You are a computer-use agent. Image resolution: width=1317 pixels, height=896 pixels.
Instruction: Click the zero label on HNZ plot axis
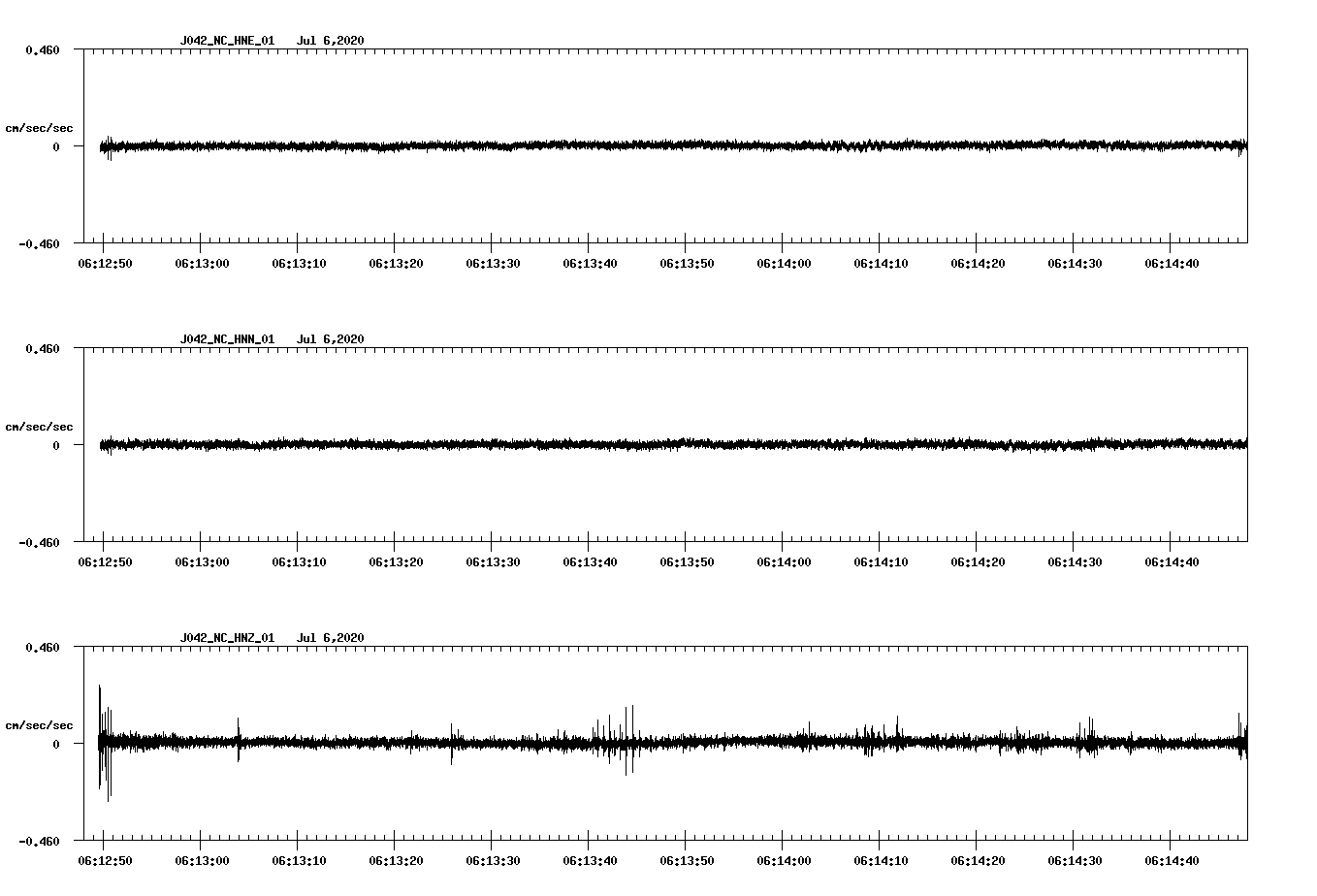point(56,744)
